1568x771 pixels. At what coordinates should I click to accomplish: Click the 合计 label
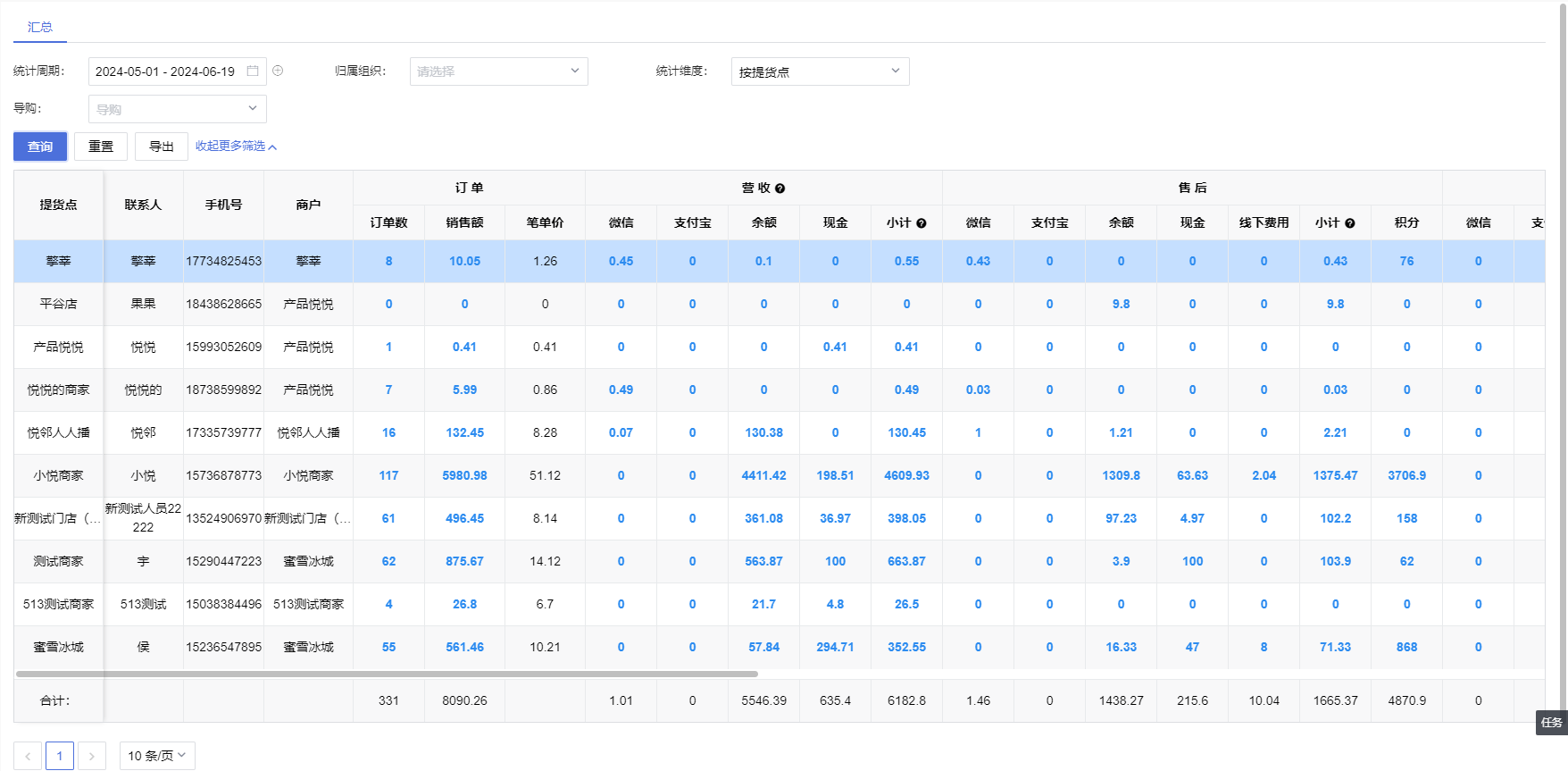(55, 700)
